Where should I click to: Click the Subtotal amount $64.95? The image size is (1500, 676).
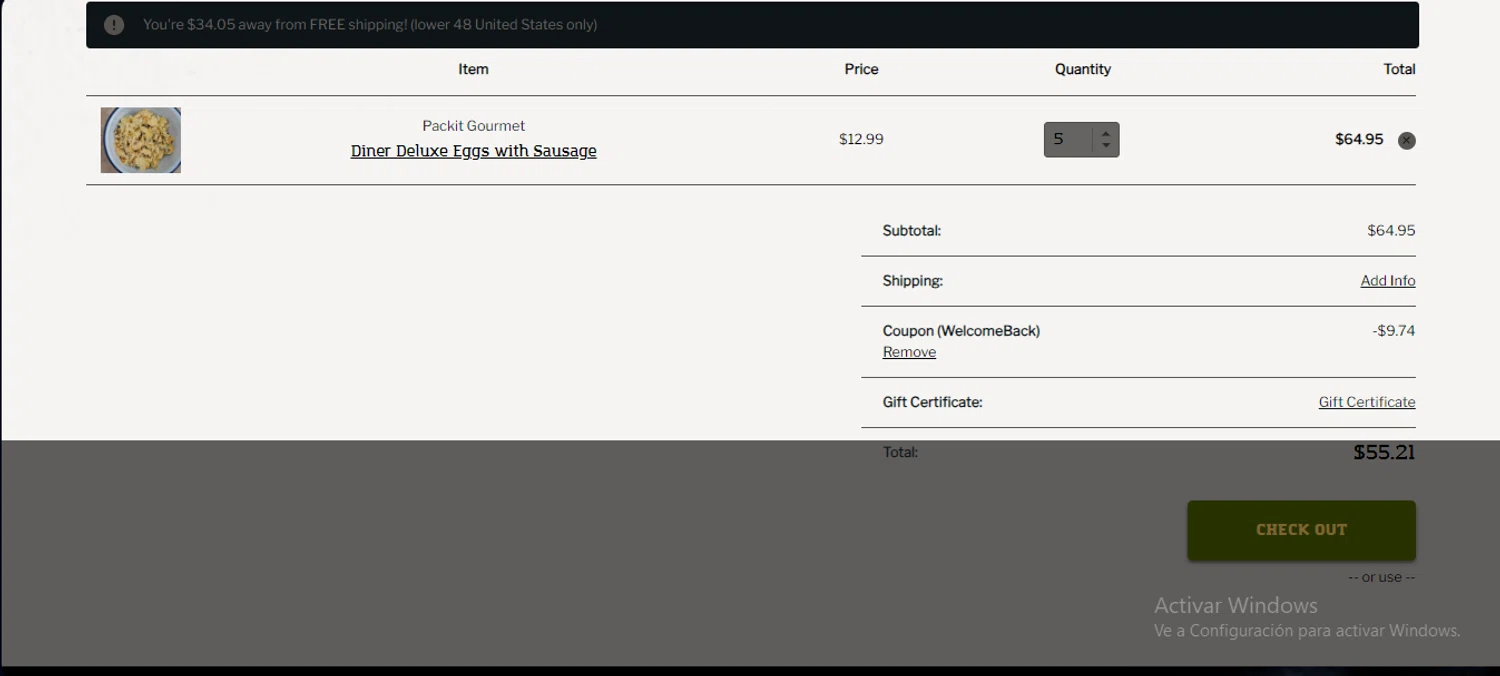click(x=1391, y=230)
